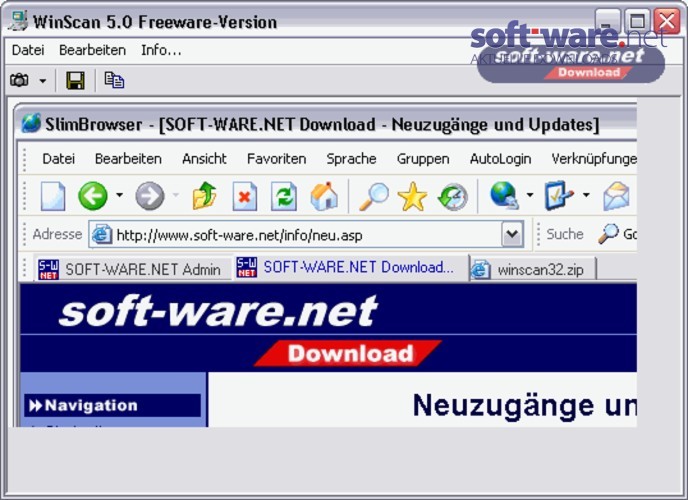Image resolution: width=688 pixels, height=500 pixels.
Task: Expand the address bar URL dropdown
Action: coord(512,235)
